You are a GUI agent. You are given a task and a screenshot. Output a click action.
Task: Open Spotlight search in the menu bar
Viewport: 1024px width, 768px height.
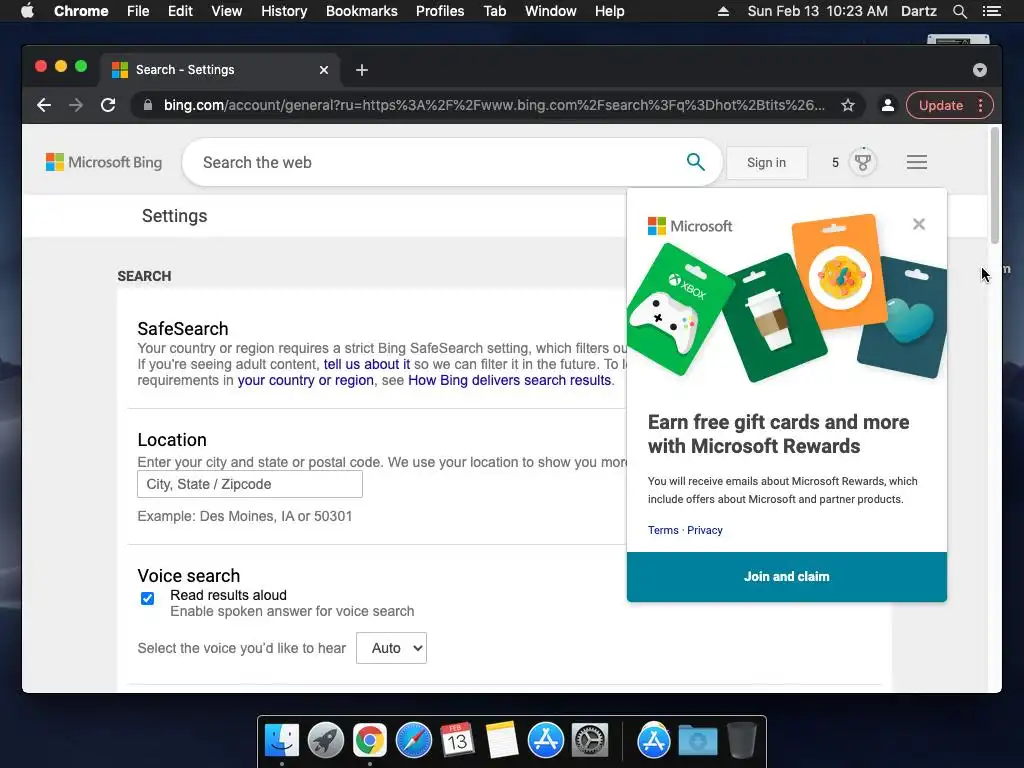pos(959,11)
